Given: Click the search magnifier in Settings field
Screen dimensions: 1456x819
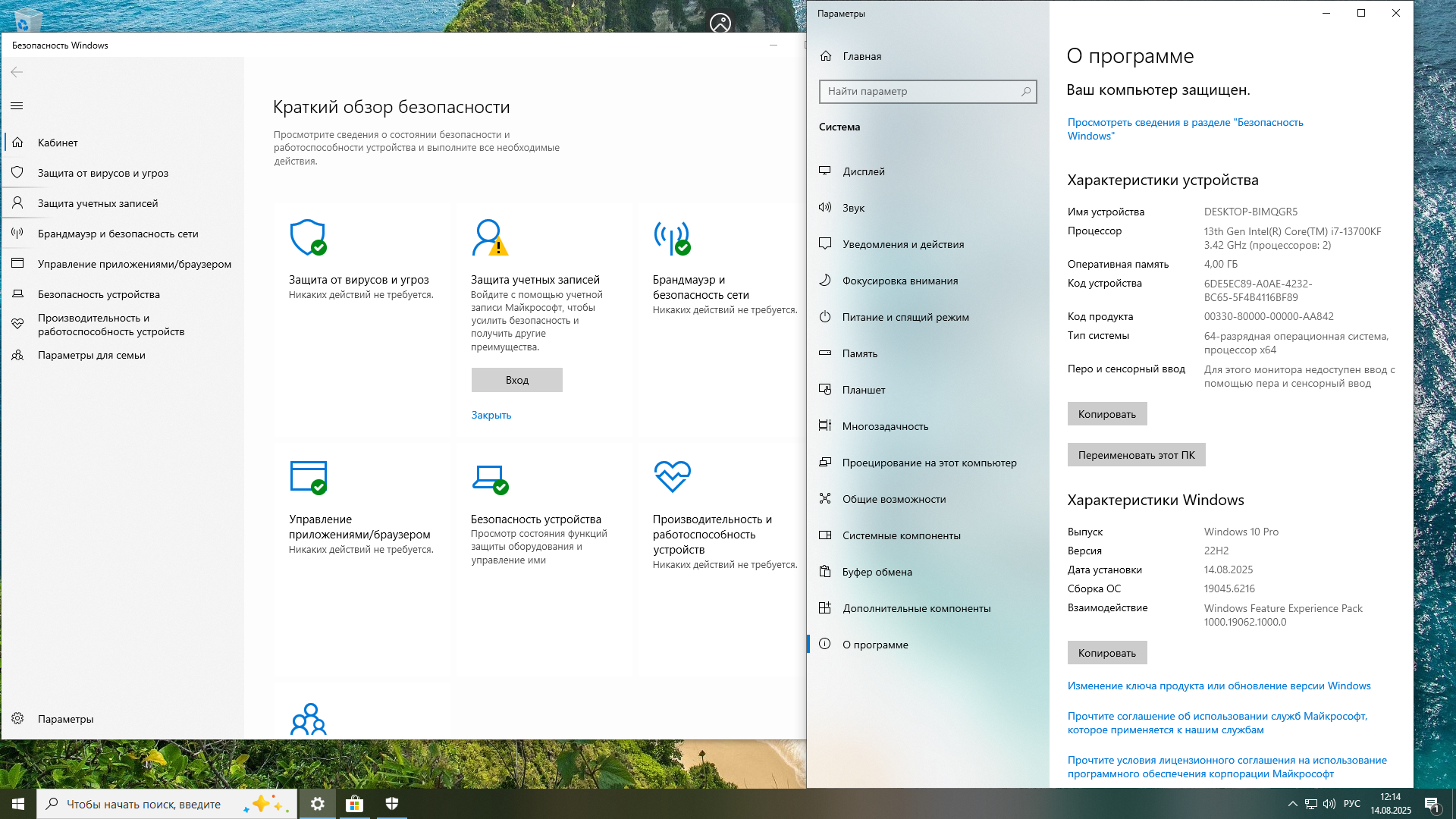Looking at the screenshot, I should click(x=1026, y=92).
